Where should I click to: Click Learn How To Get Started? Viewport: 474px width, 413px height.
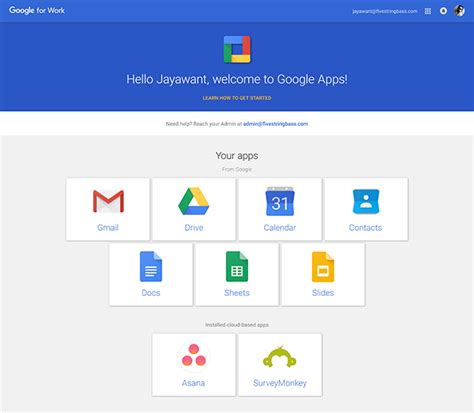coord(237,98)
